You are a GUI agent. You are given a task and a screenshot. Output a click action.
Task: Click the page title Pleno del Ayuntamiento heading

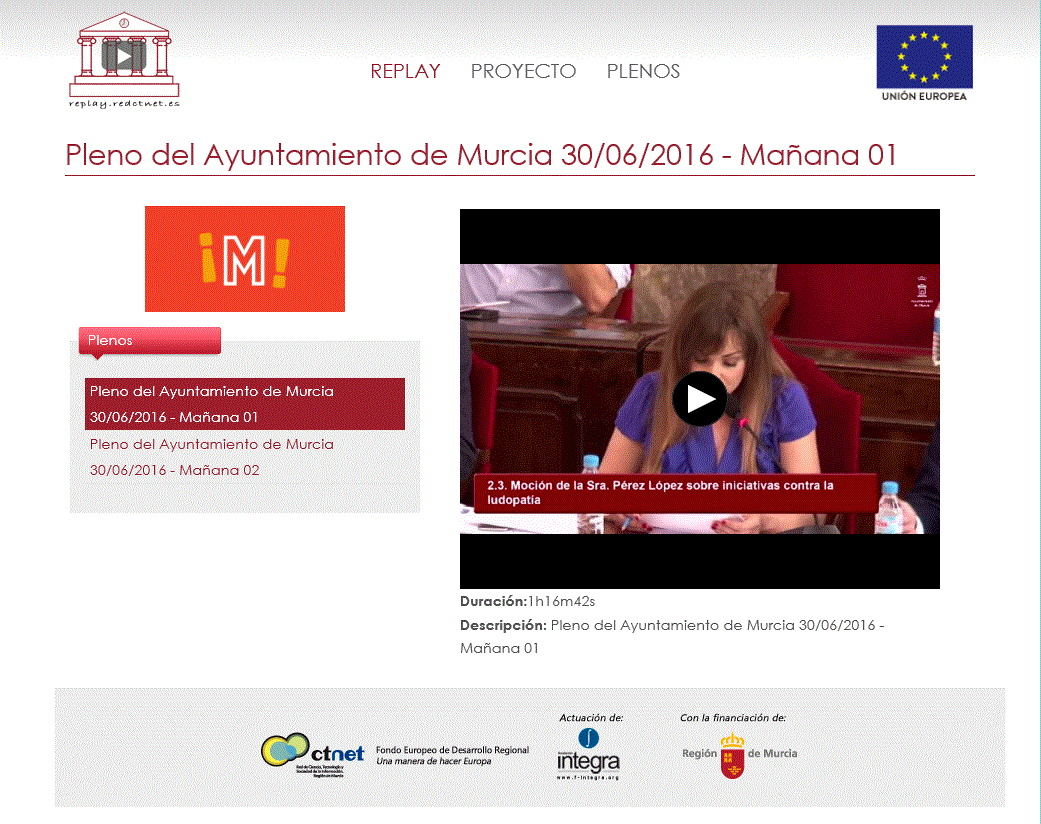coord(480,155)
